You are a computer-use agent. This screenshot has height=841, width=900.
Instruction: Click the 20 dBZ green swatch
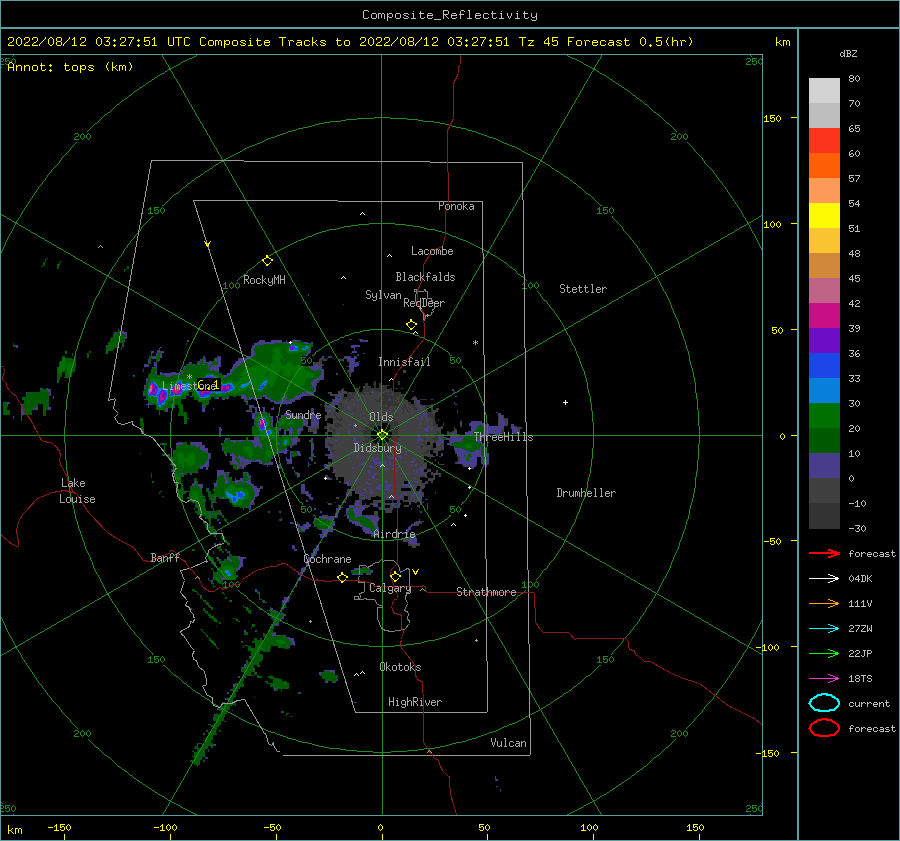[x=824, y=416]
